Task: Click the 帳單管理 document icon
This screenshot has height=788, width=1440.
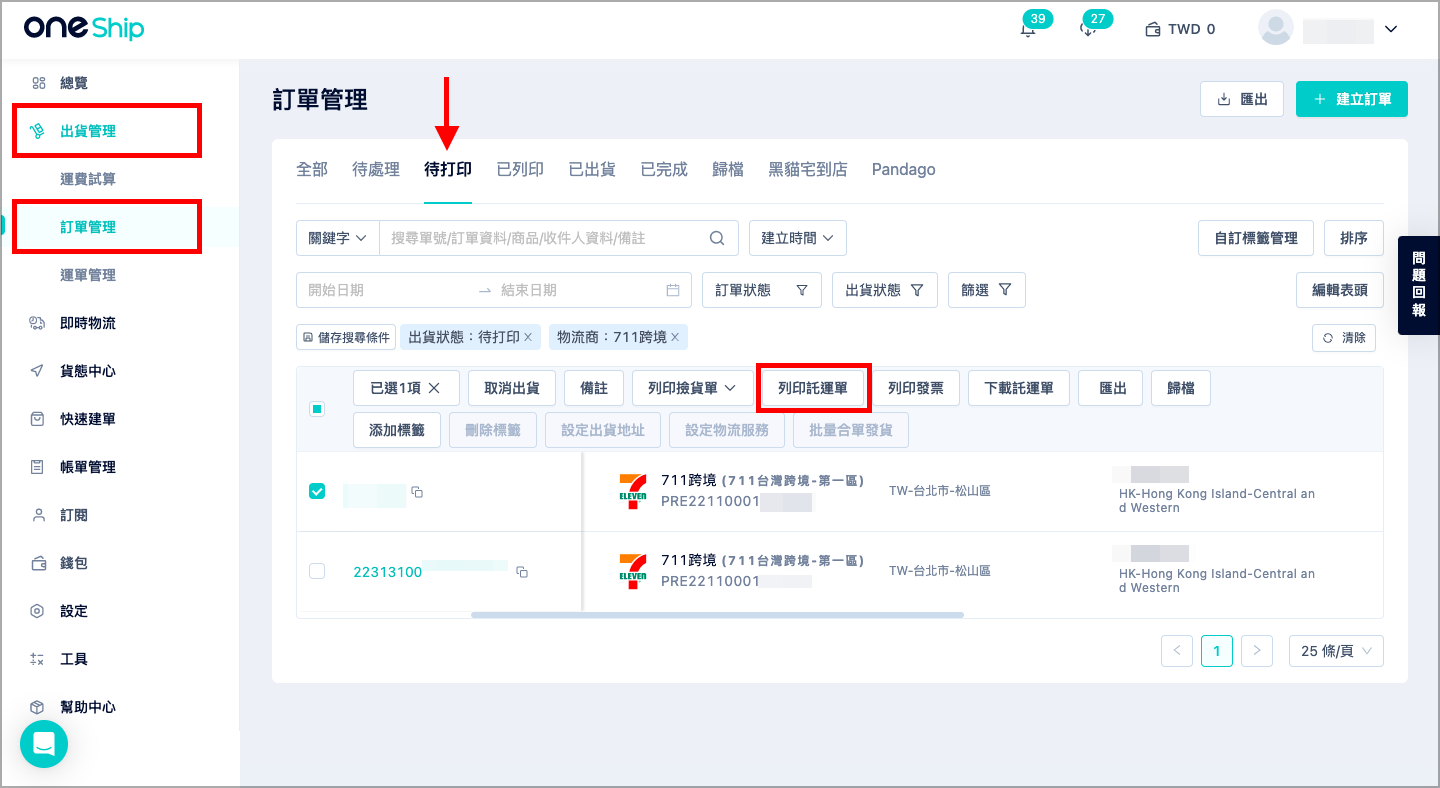Action: (x=37, y=467)
